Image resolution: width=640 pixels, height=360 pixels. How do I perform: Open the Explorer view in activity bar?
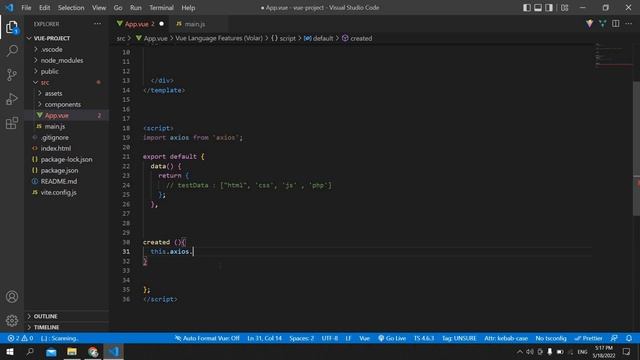click(x=12, y=27)
